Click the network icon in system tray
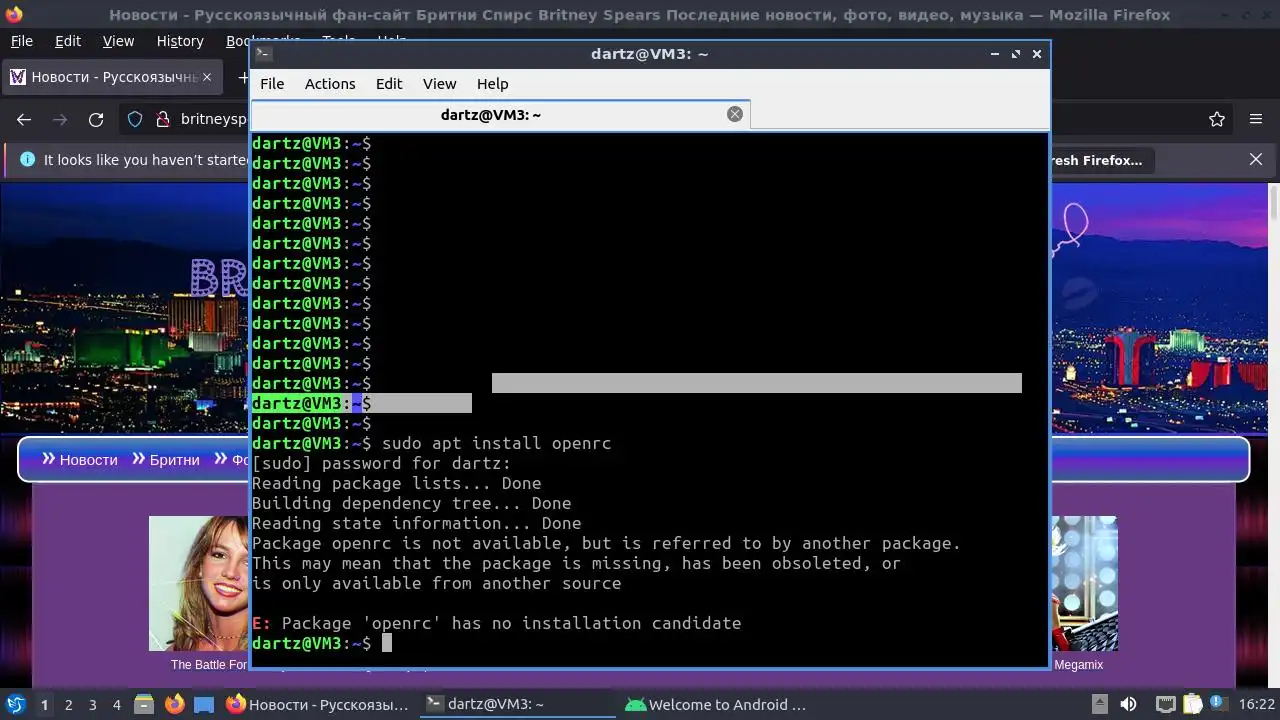 coord(1165,705)
